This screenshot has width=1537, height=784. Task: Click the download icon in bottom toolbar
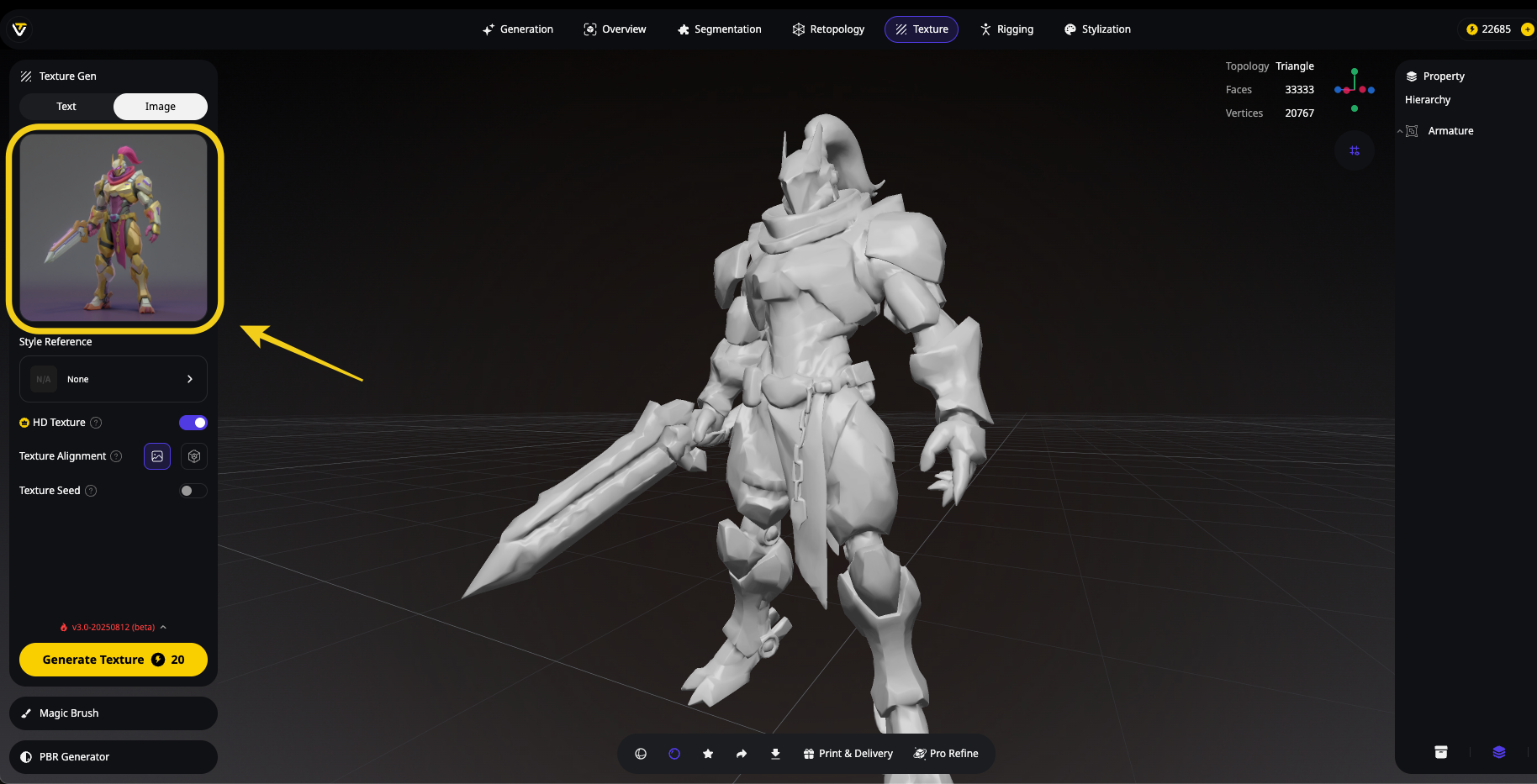tap(775, 754)
